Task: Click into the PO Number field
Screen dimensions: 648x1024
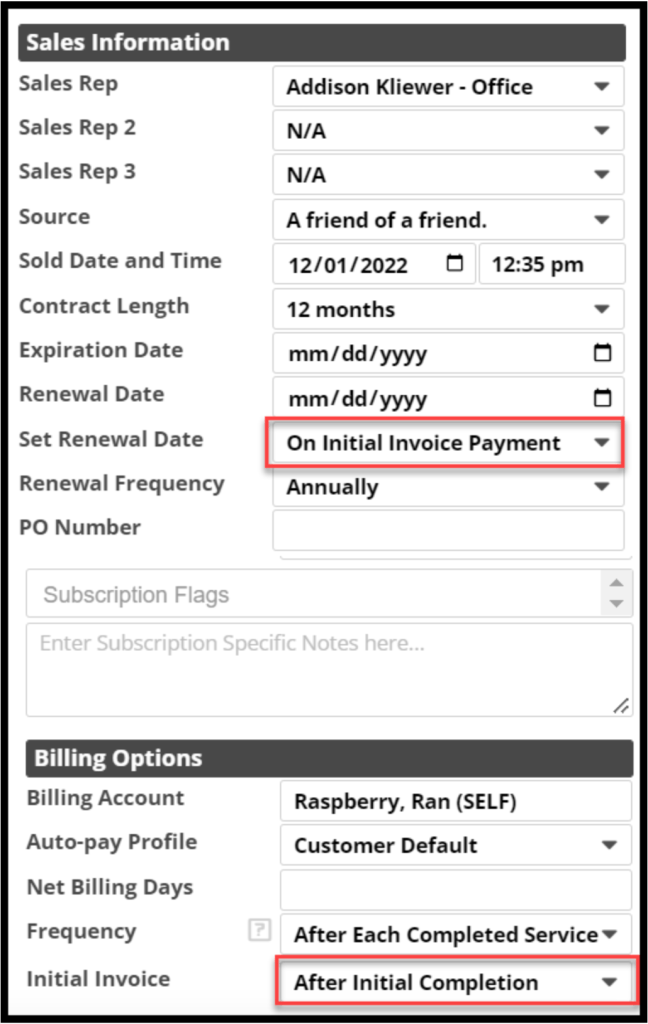Action: tap(448, 530)
